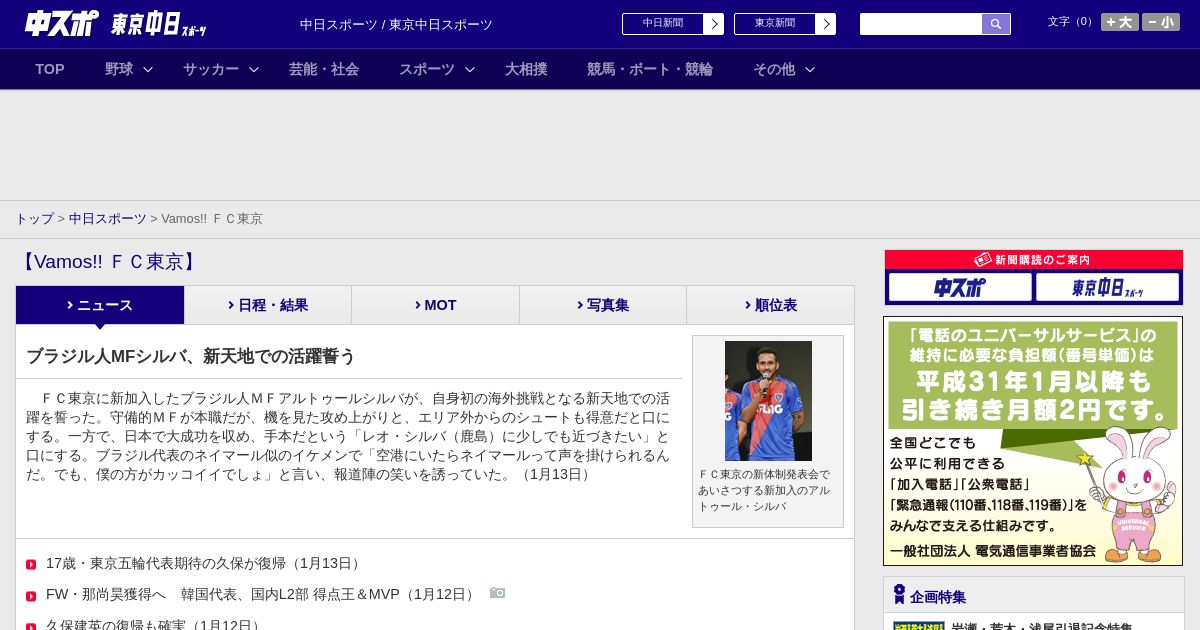
Task: Expand the 野球 dropdown chevron
Action: tap(148, 69)
